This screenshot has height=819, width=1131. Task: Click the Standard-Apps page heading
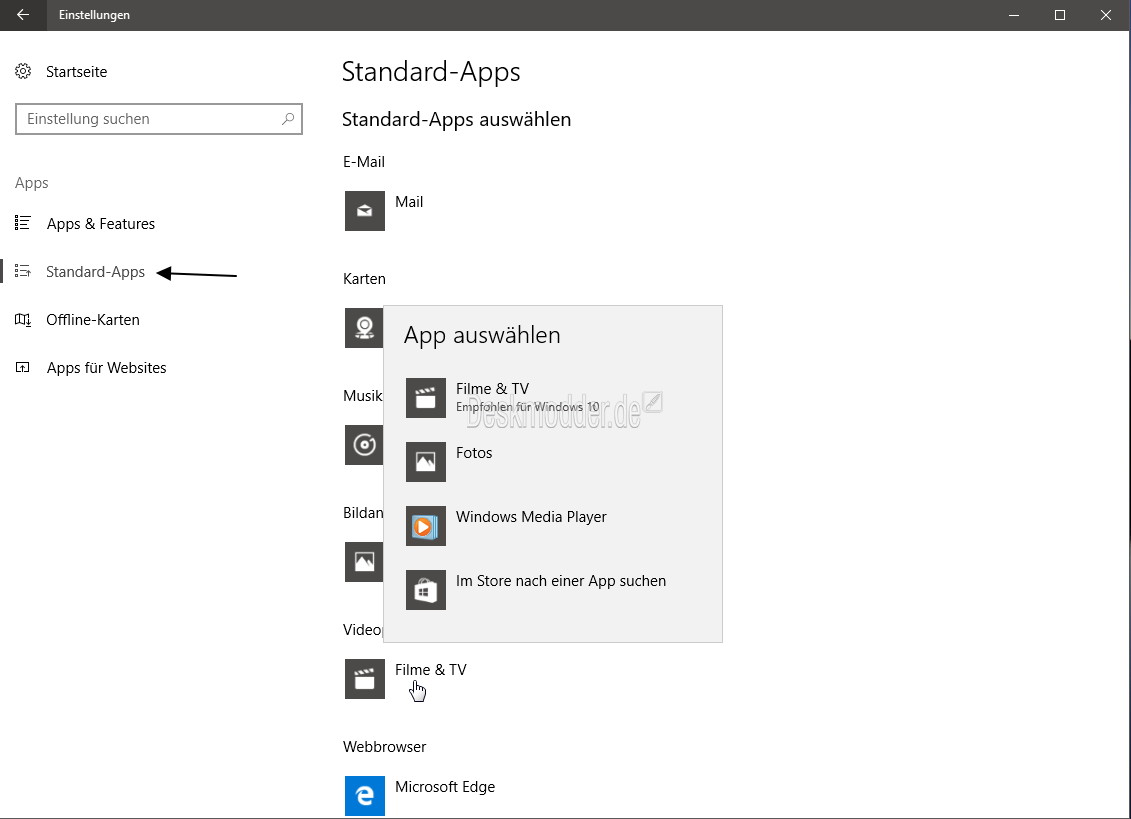coord(431,72)
